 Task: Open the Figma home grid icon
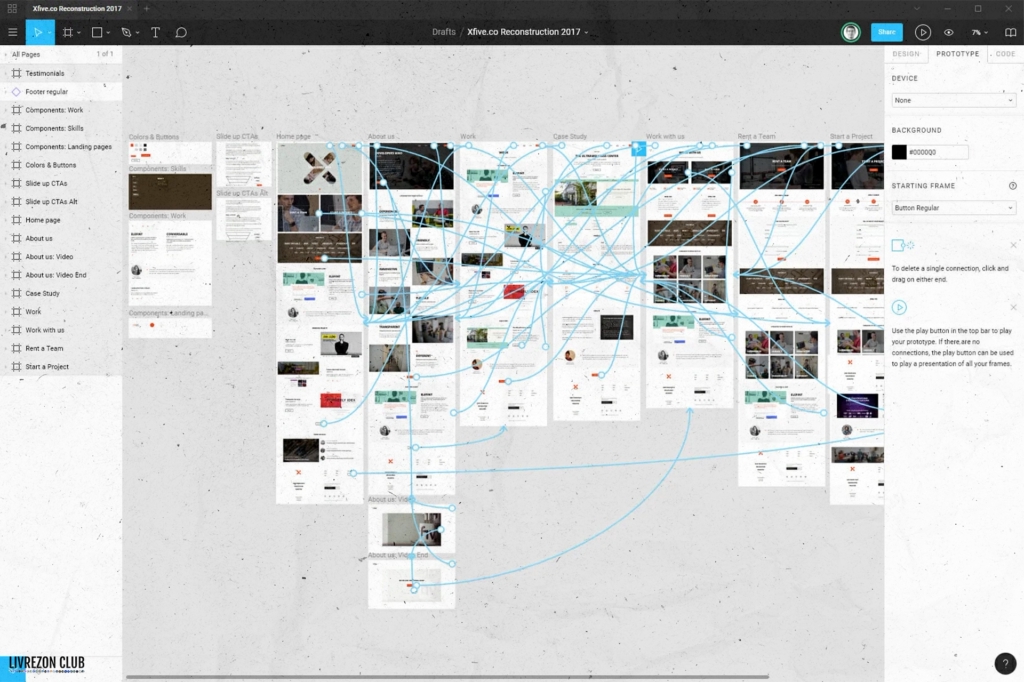coord(12,8)
